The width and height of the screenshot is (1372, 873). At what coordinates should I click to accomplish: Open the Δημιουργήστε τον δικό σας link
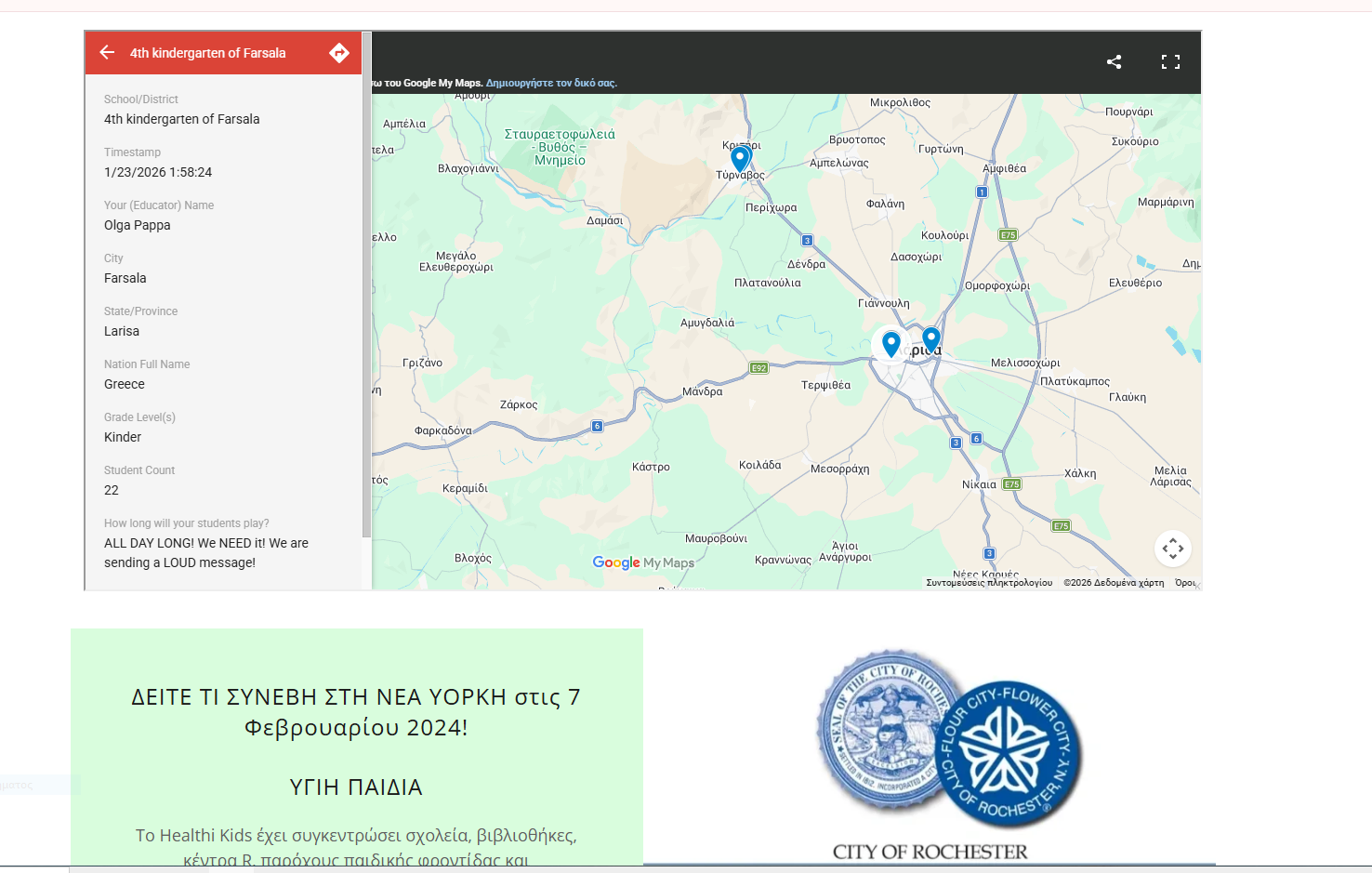pos(551,83)
